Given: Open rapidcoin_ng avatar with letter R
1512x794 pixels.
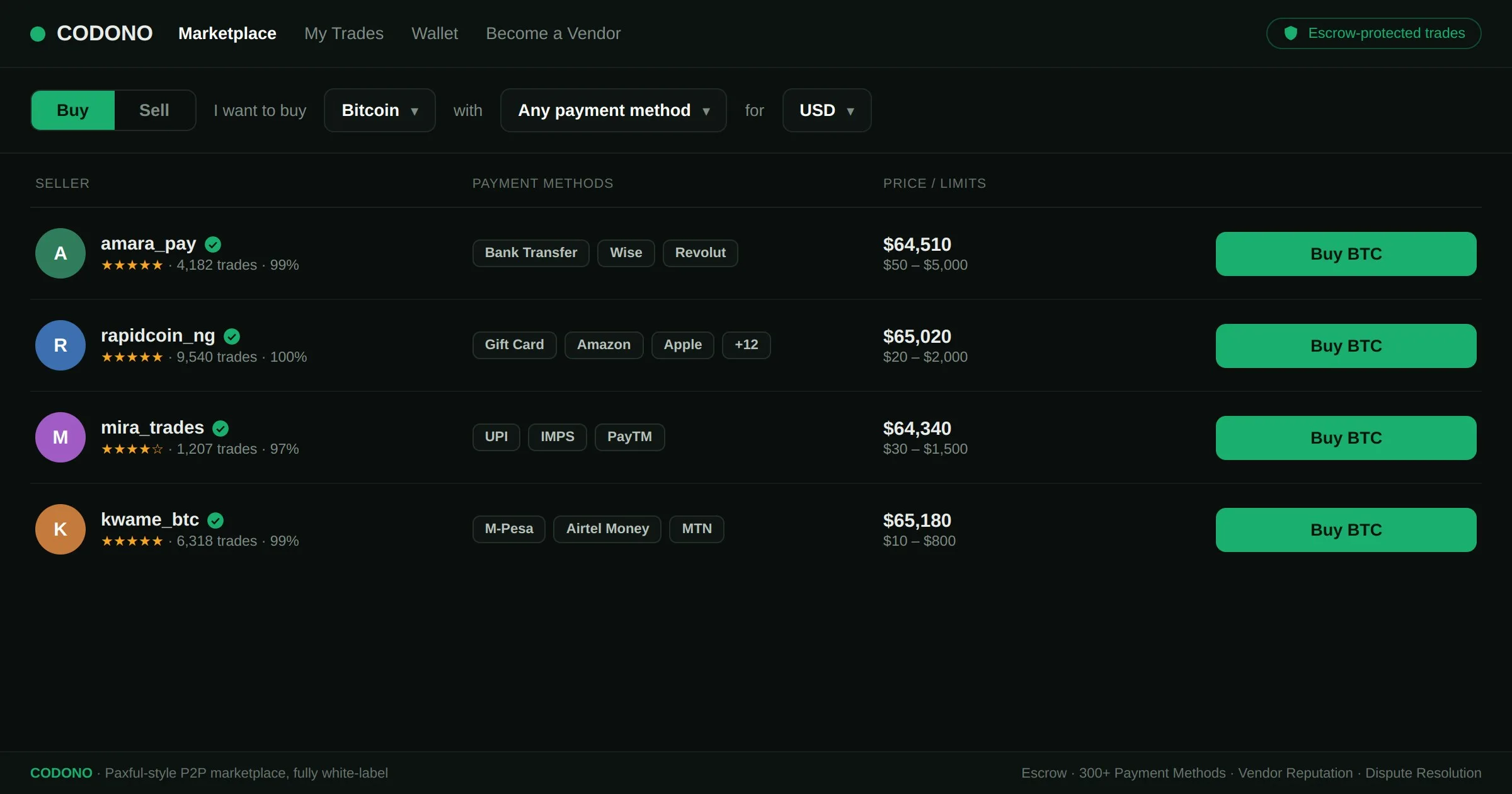Looking at the screenshot, I should click(x=60, y=345).
